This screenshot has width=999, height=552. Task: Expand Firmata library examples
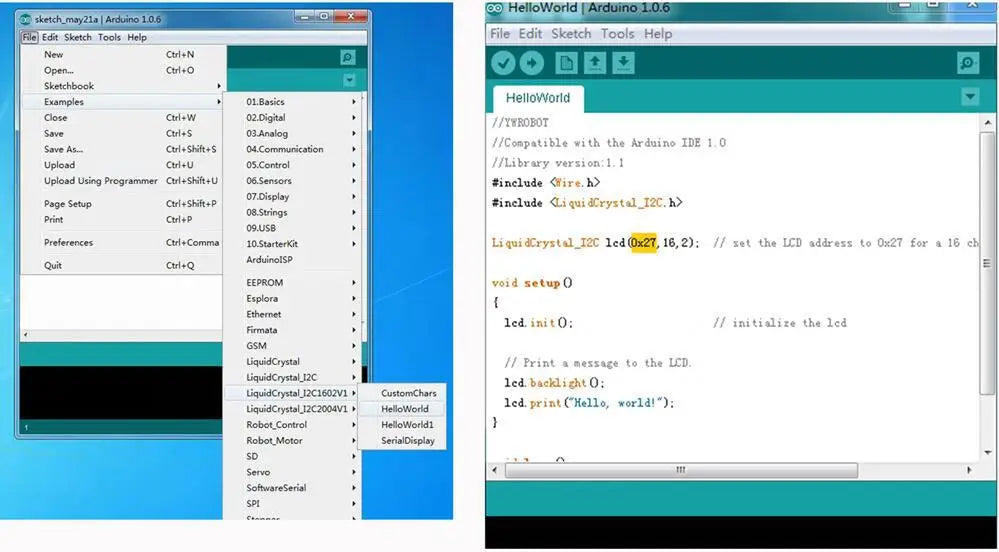coord(292,330)
